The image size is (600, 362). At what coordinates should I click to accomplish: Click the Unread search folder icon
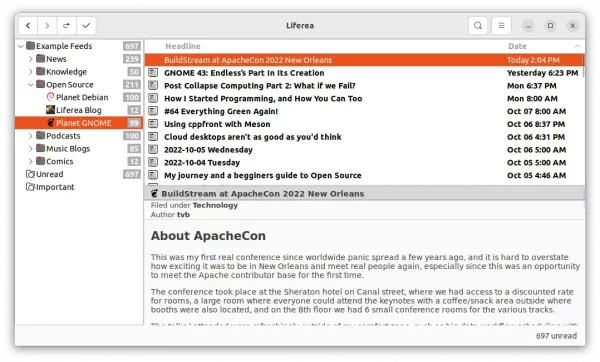30,174
